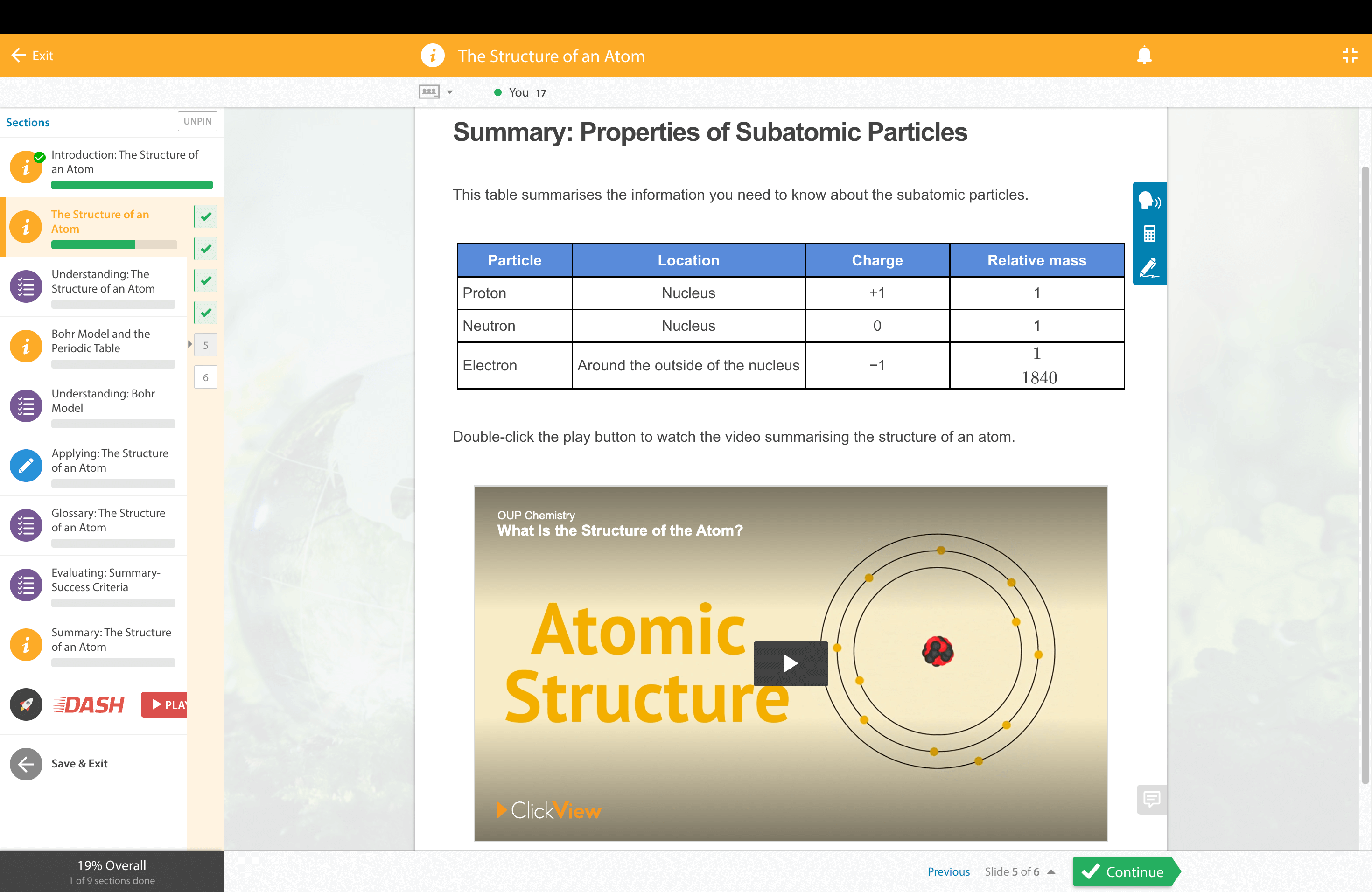Launch the DASH rocket icon

(x=26, y=704)
